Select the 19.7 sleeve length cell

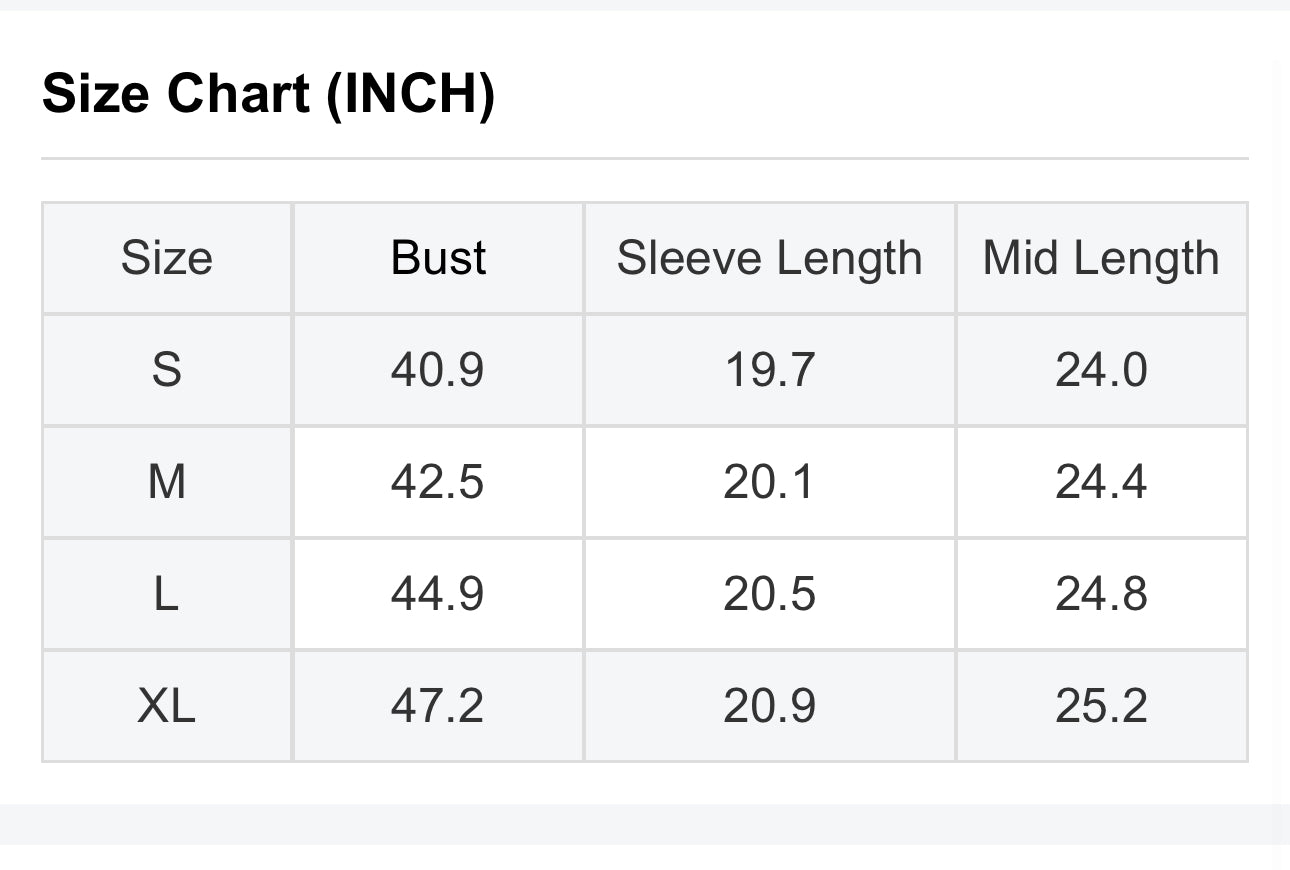pos(769,370)
